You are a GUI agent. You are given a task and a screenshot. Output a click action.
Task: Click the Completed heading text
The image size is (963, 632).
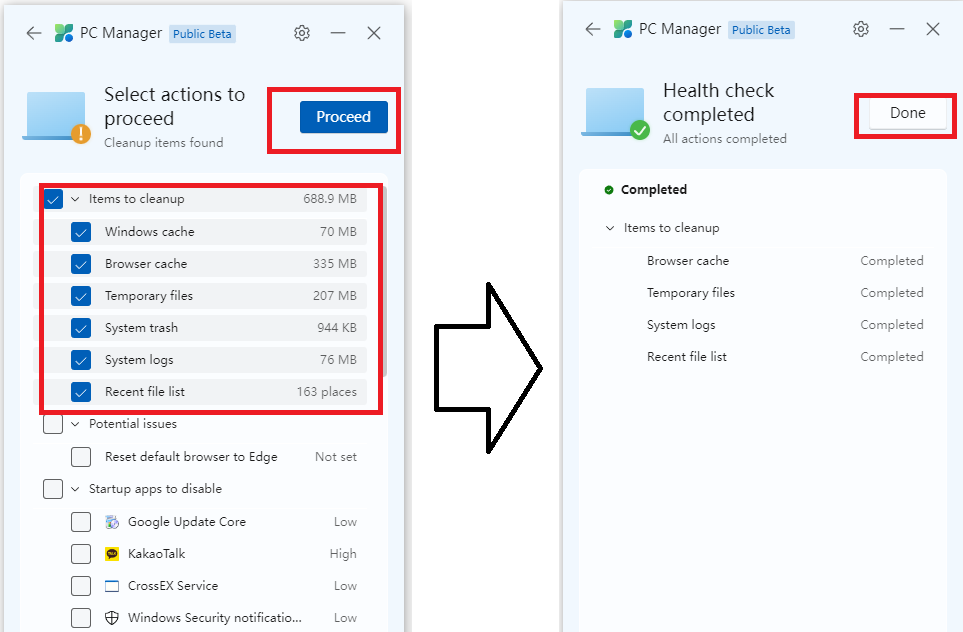653,190
